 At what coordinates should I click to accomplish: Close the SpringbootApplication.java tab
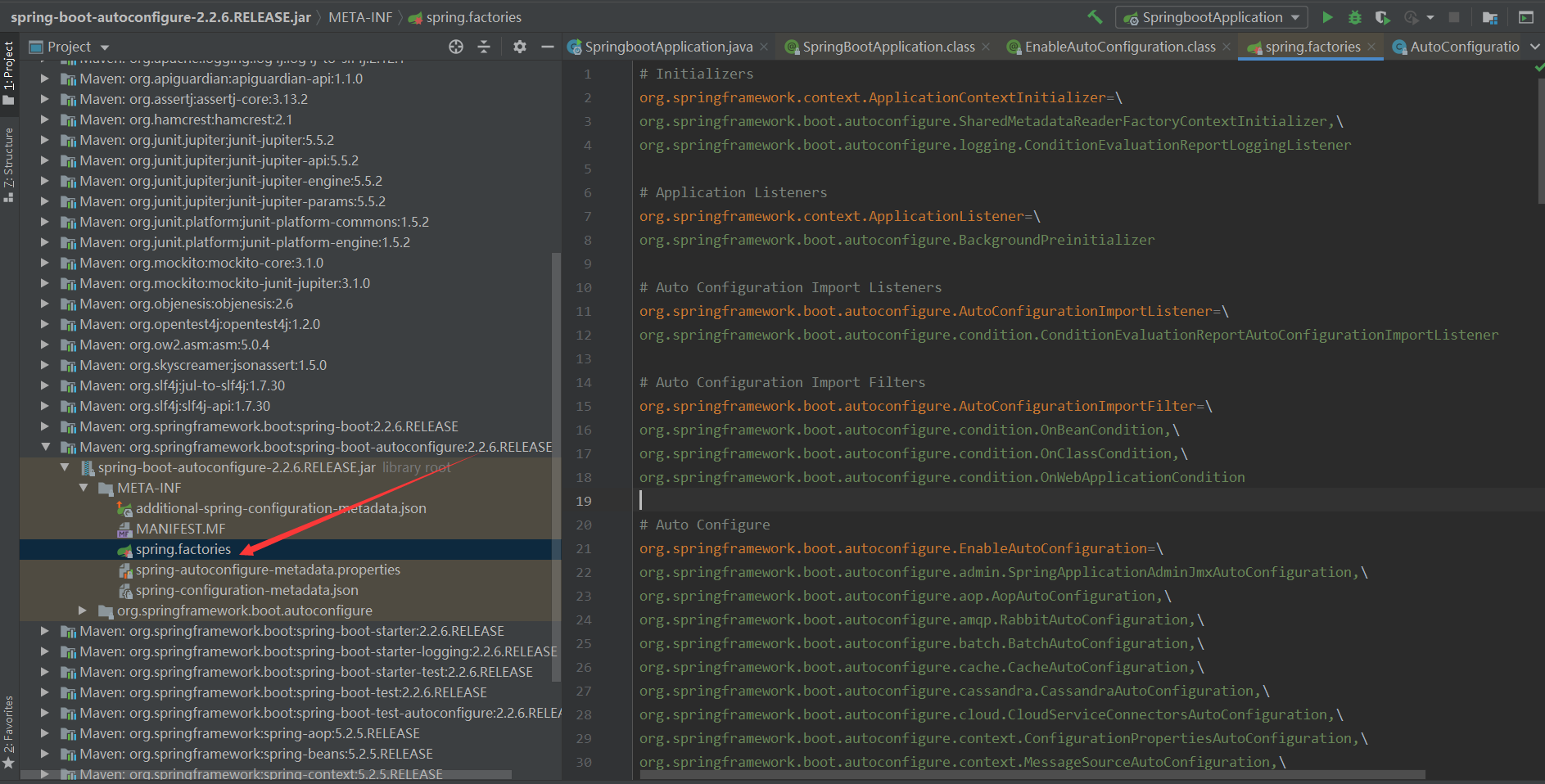point(764,47)
